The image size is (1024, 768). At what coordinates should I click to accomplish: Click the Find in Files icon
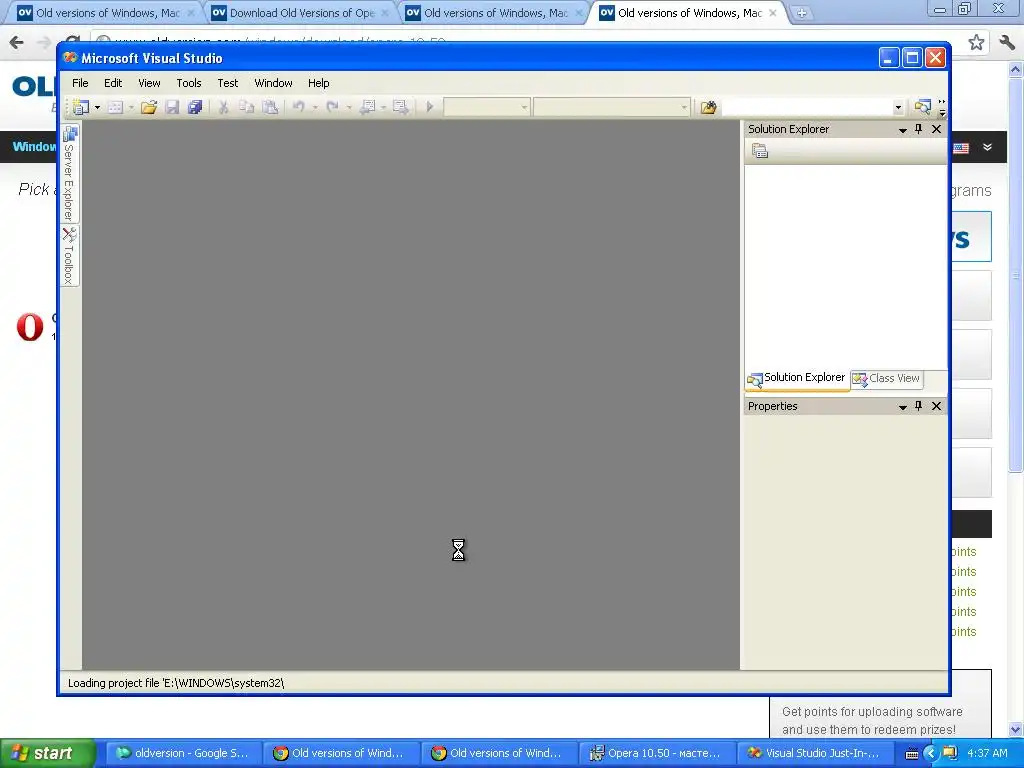[709, 107]
